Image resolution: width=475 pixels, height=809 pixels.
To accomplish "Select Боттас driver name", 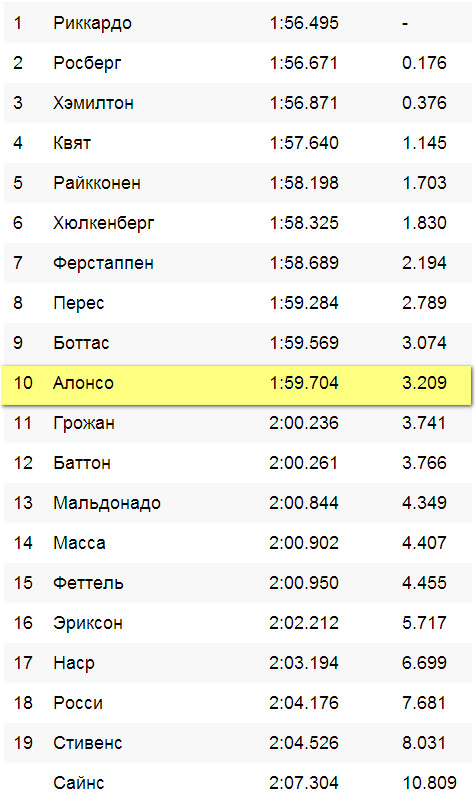I will [x=81, y=343].
